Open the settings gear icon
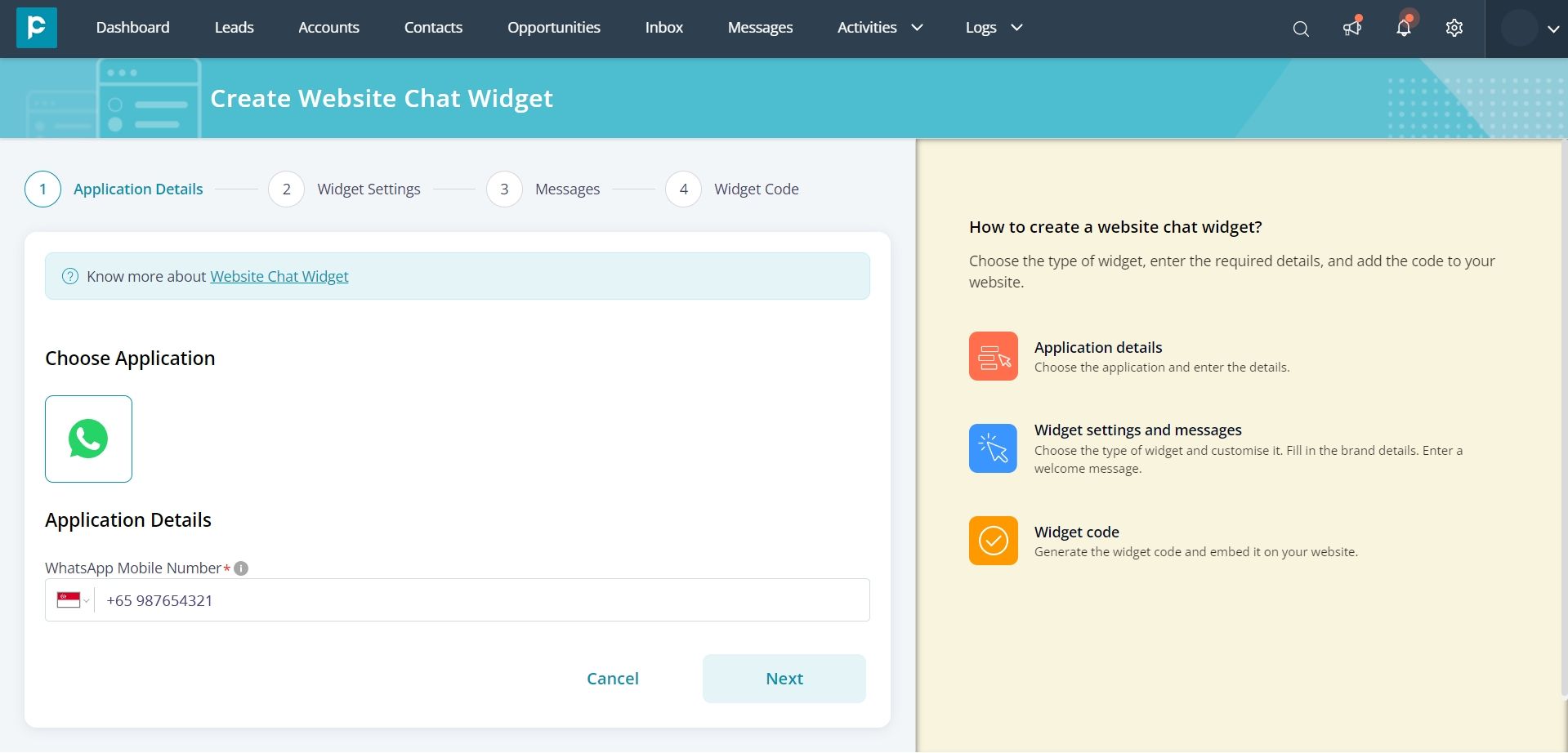This screenshot has height=753, width=1568. 1454,28
